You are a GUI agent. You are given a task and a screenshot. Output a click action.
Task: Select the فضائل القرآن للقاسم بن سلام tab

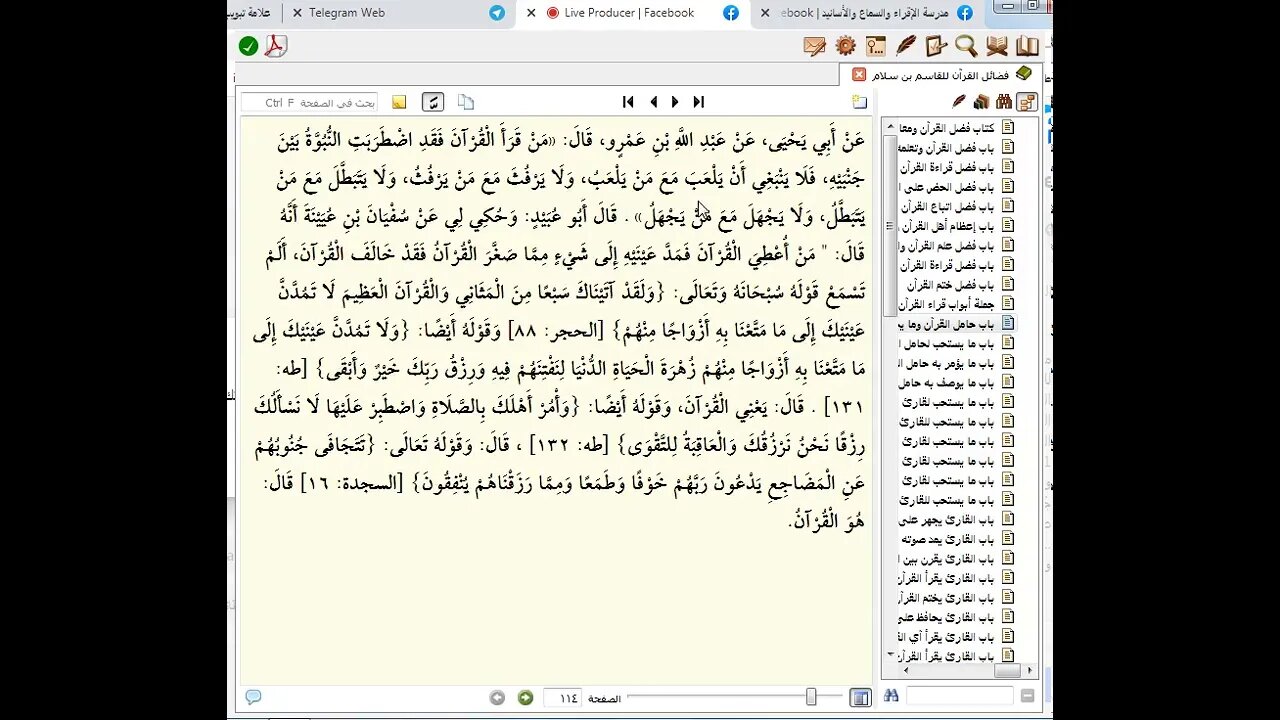click(x=942, y=74)
